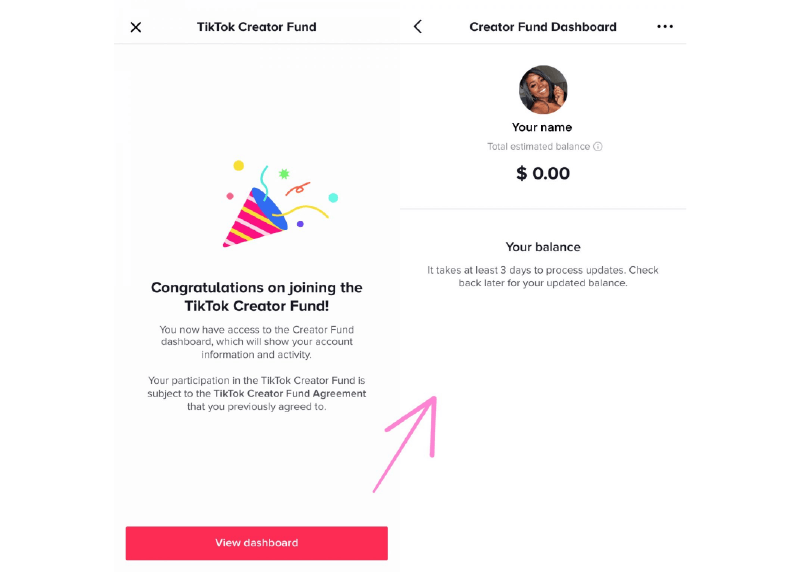
Task: Tap the teal confetti dot near party hat
Action: pos(333,198)
